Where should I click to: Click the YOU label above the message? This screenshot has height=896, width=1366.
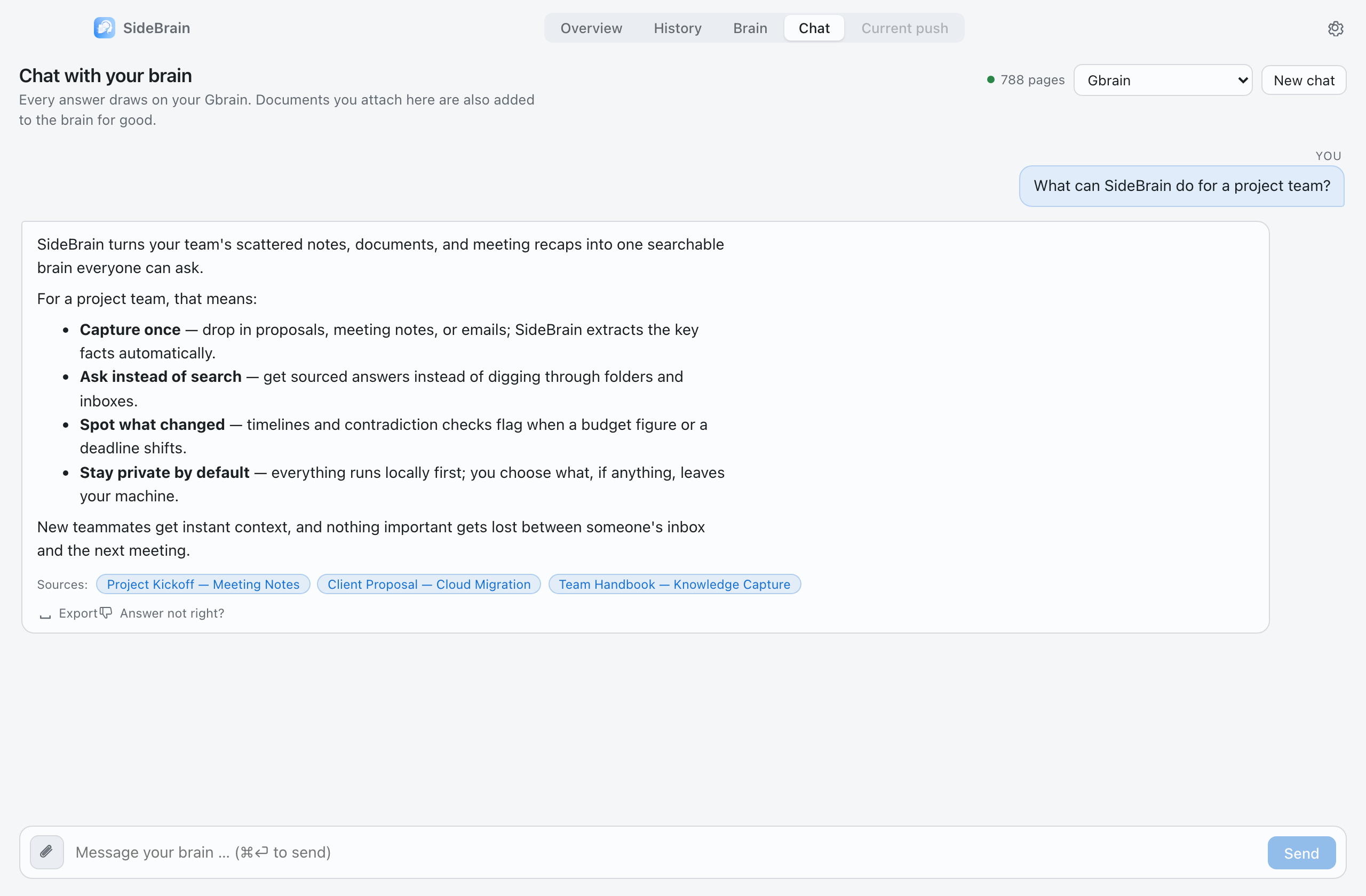pyautogui.click(x=1328, y=156)
